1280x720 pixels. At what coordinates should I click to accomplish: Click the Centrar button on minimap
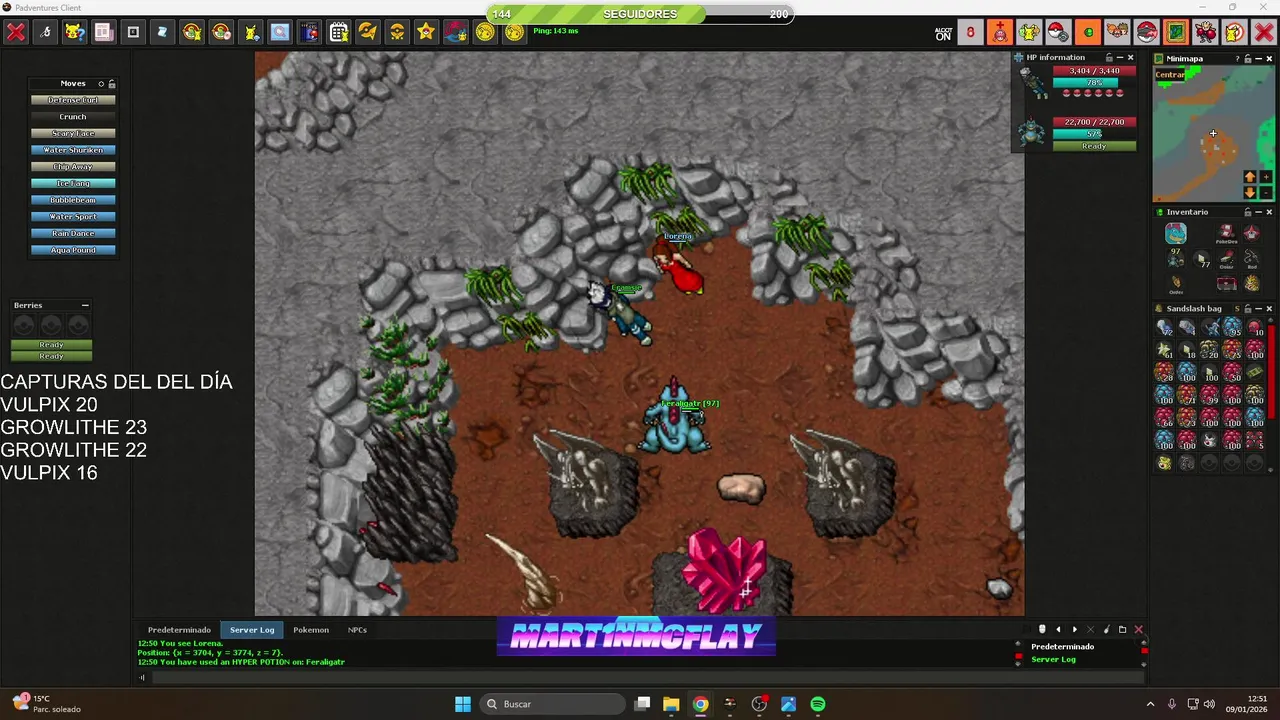point(1170,75)
